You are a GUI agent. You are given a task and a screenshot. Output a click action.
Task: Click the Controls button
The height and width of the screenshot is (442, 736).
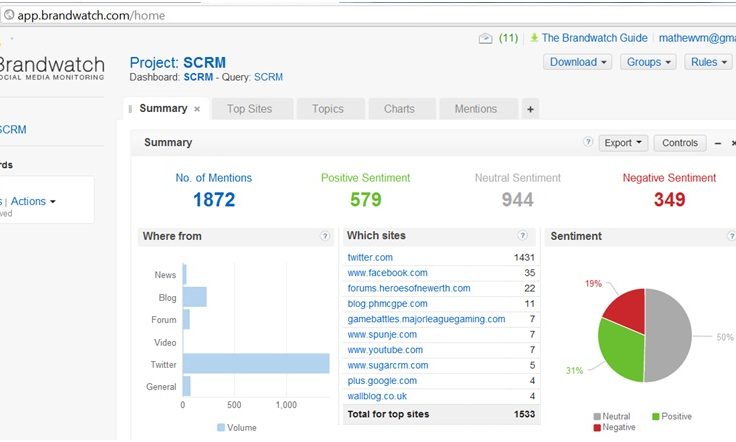coord(680,143)
